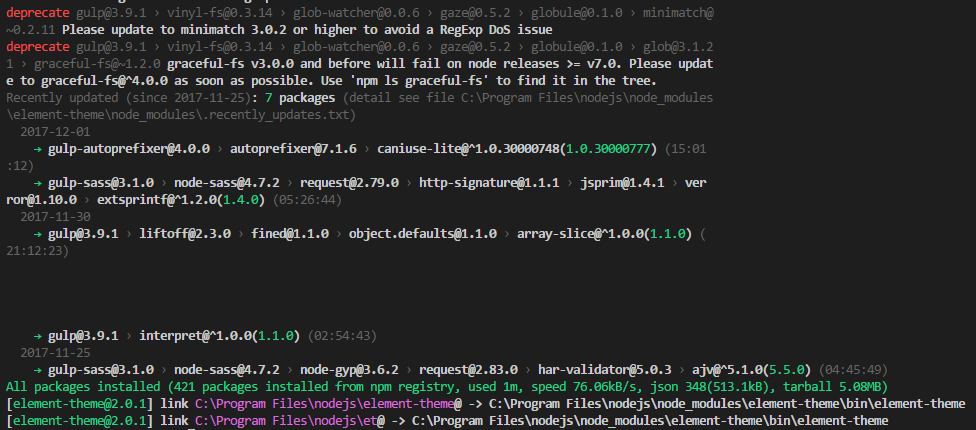Image resolution: width=976 pixels, height=430 pixels.
Task: Click the 'autoprefixer@7.1.6' package
Action: coord(293,149)
